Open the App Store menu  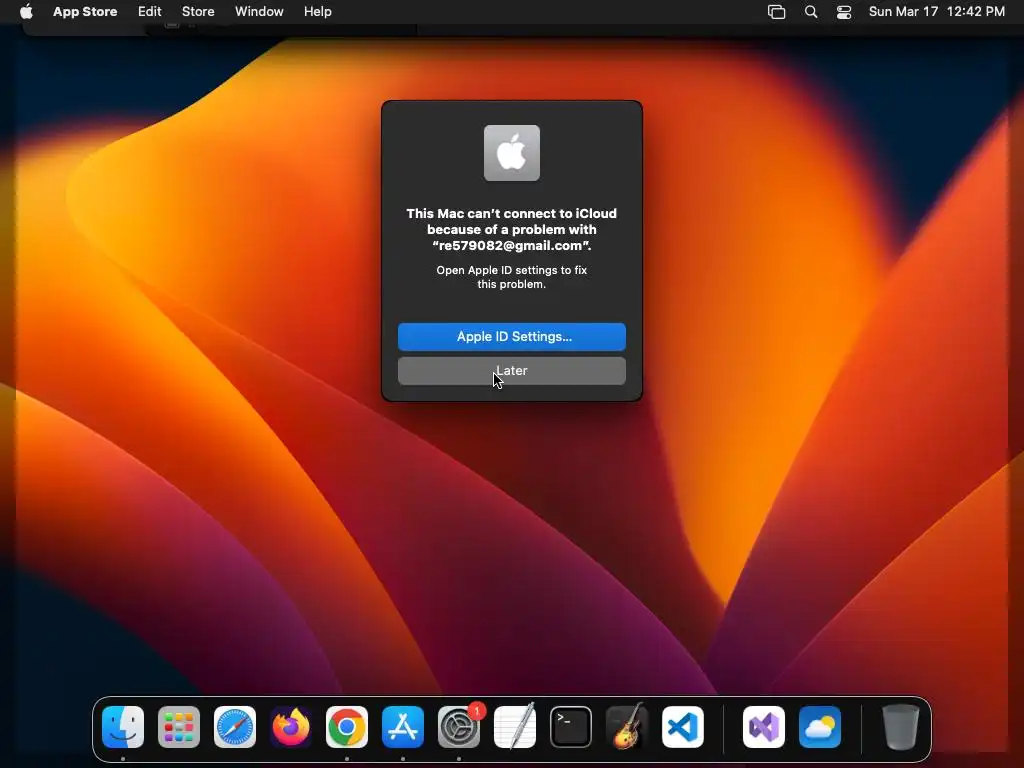85,12
